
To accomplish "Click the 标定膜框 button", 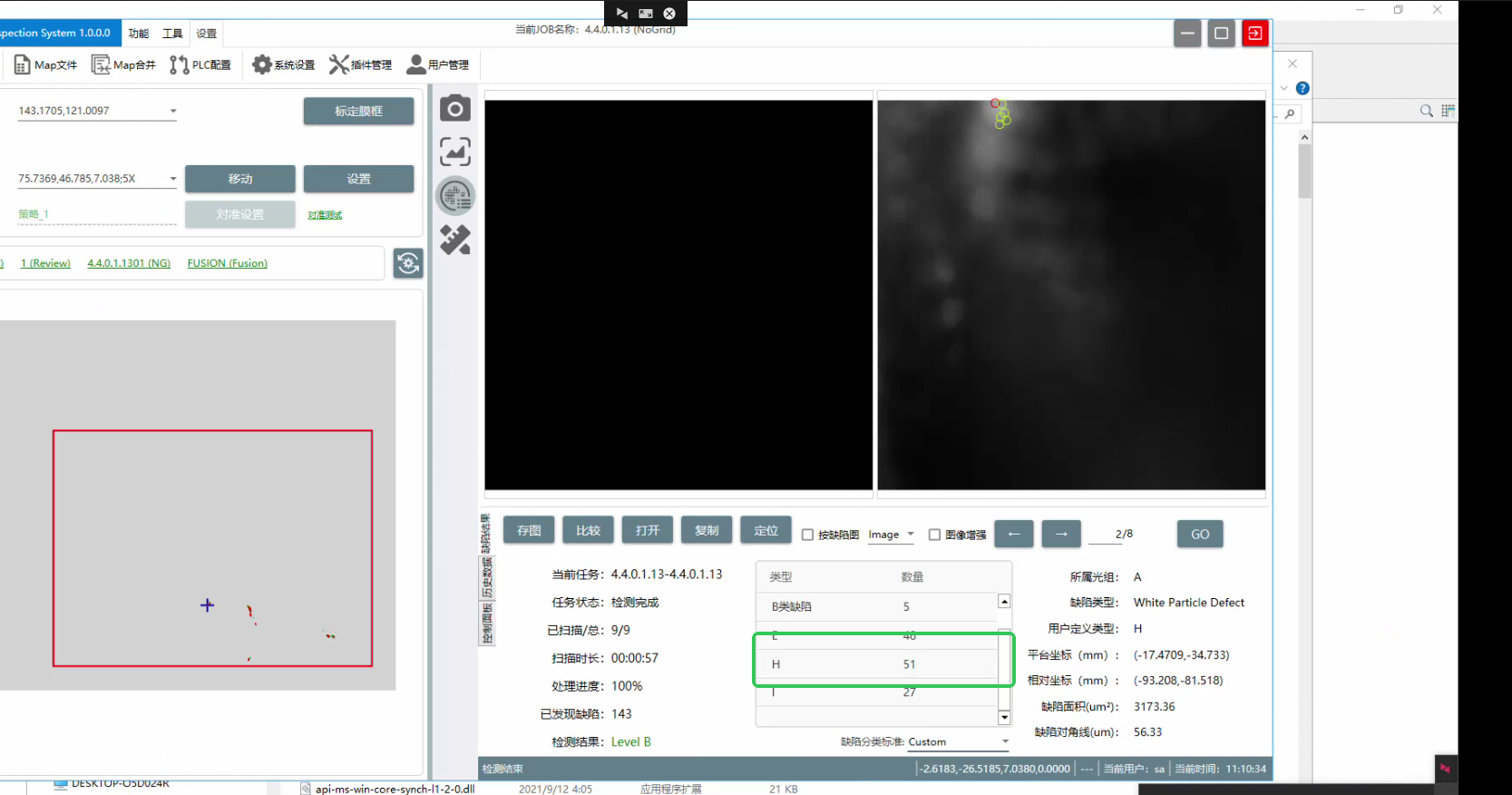I will (x=358, y=111).
